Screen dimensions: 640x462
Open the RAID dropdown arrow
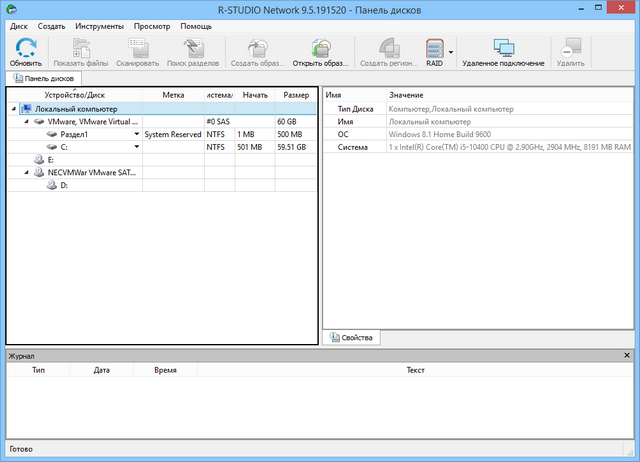(451, 51)
